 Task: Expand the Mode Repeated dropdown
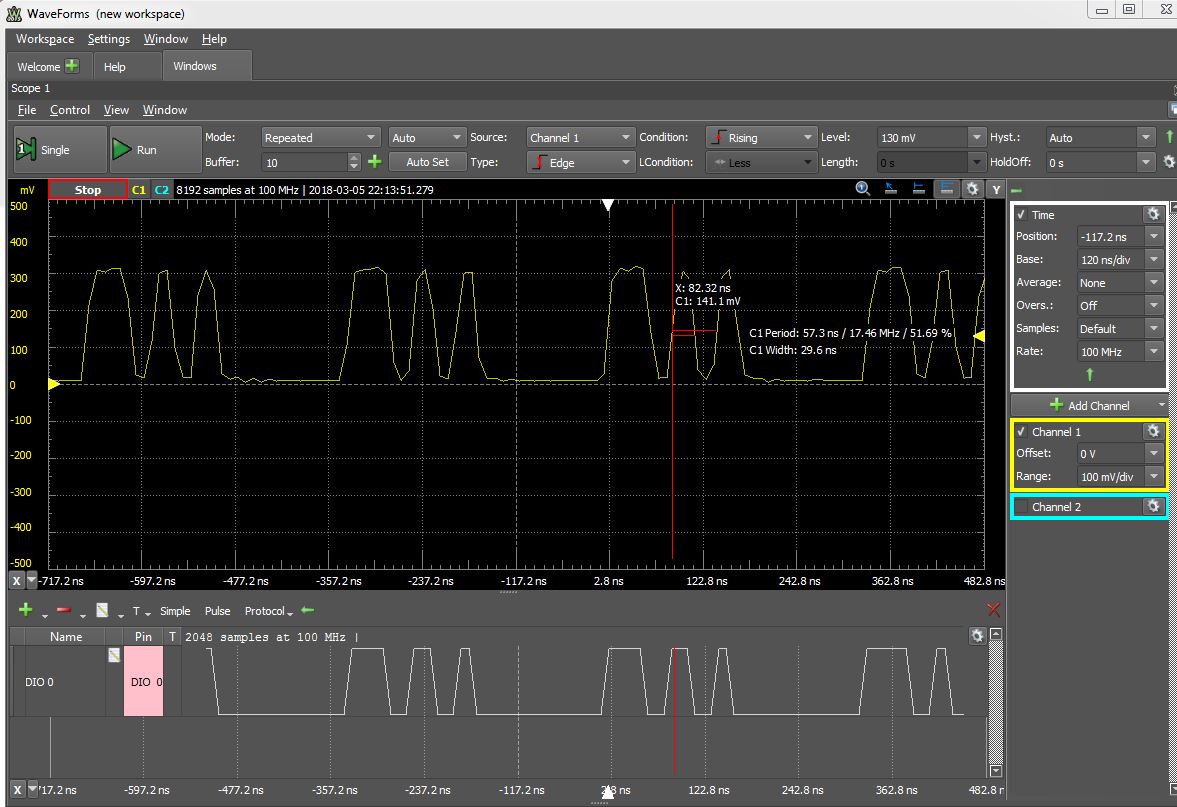point(320,137)
